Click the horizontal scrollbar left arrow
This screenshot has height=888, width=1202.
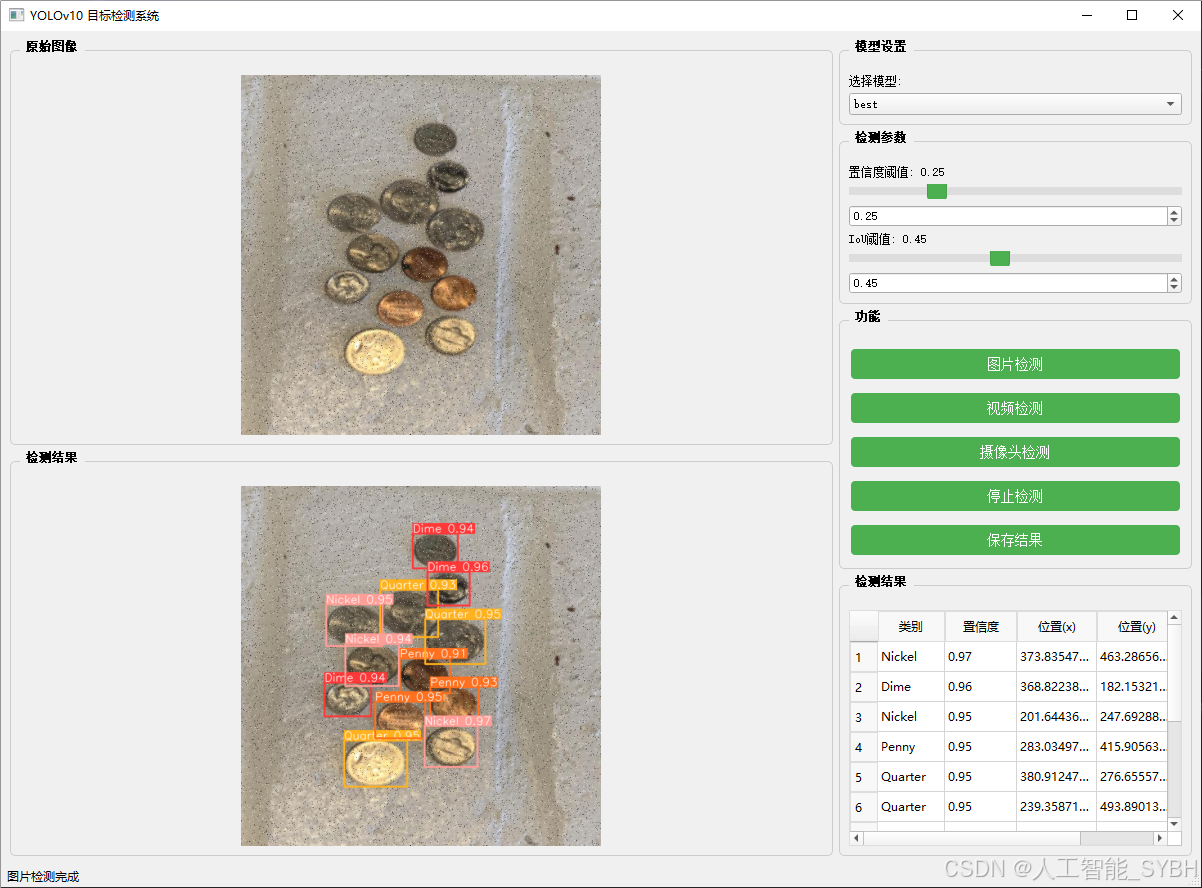click(857, 838)
